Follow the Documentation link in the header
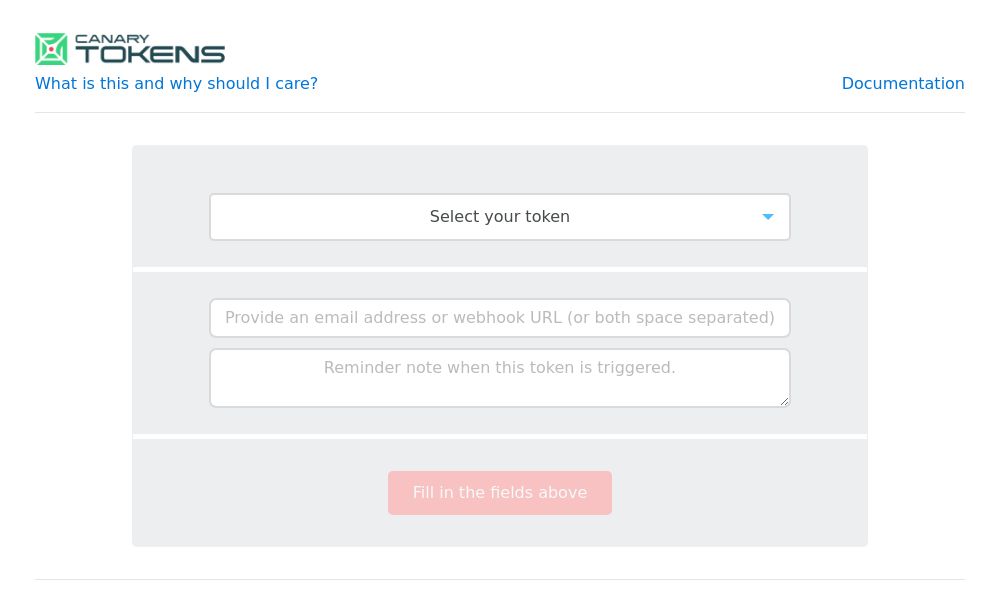 pyautogui.click(x=903, y=84)
